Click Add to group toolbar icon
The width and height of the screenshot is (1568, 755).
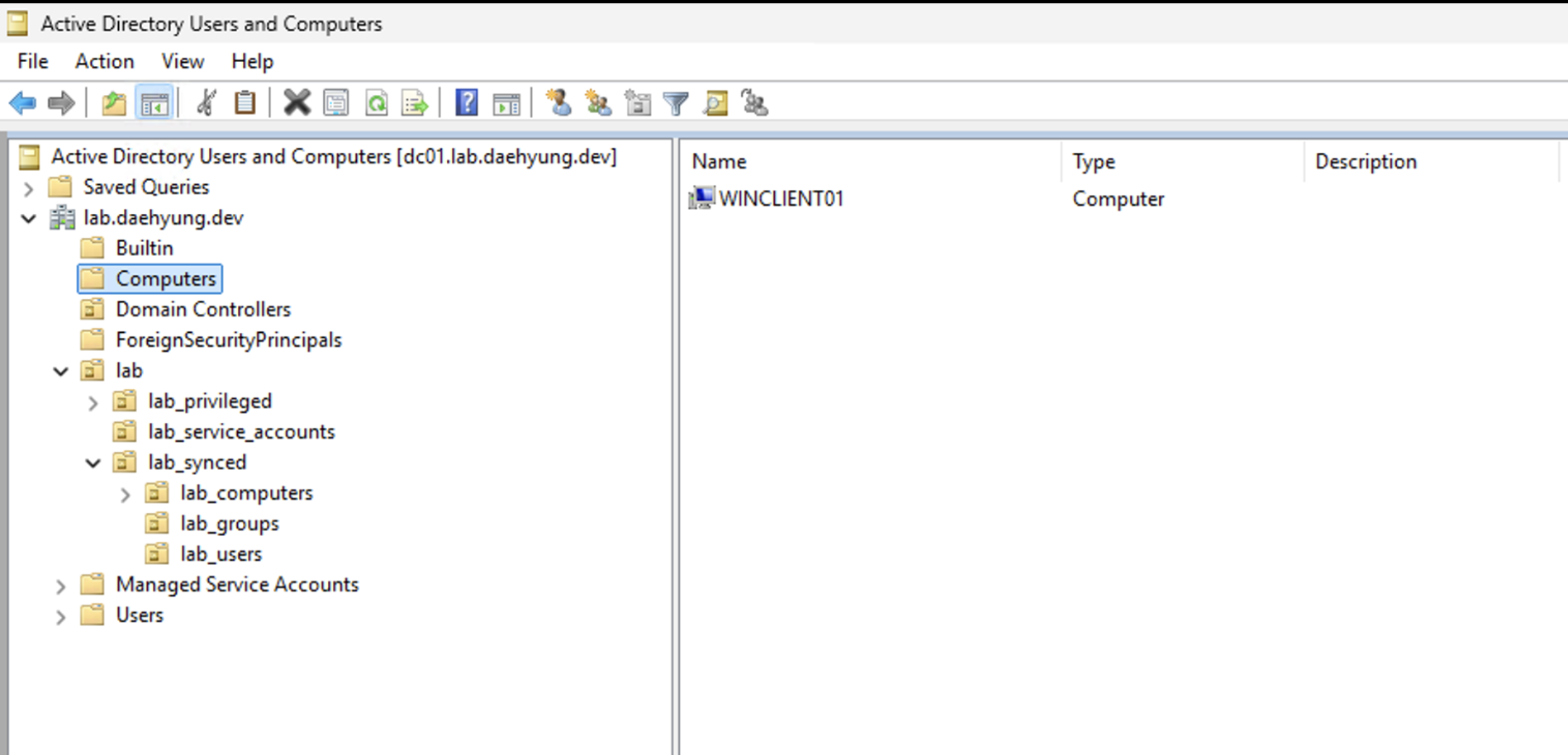(755, 103)
